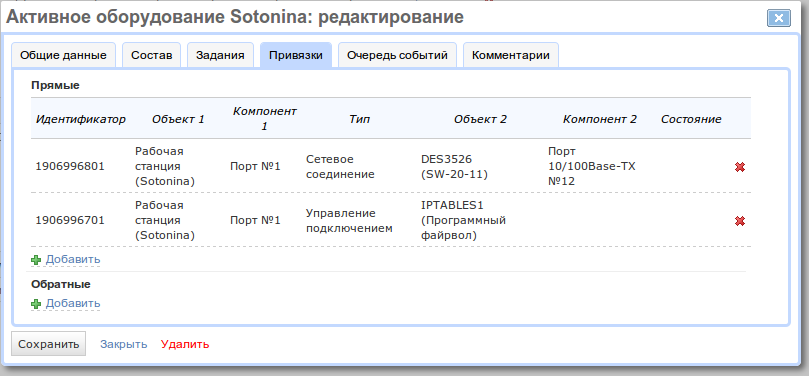Click Добавить link in Обратные section

[x=73, y=303]
